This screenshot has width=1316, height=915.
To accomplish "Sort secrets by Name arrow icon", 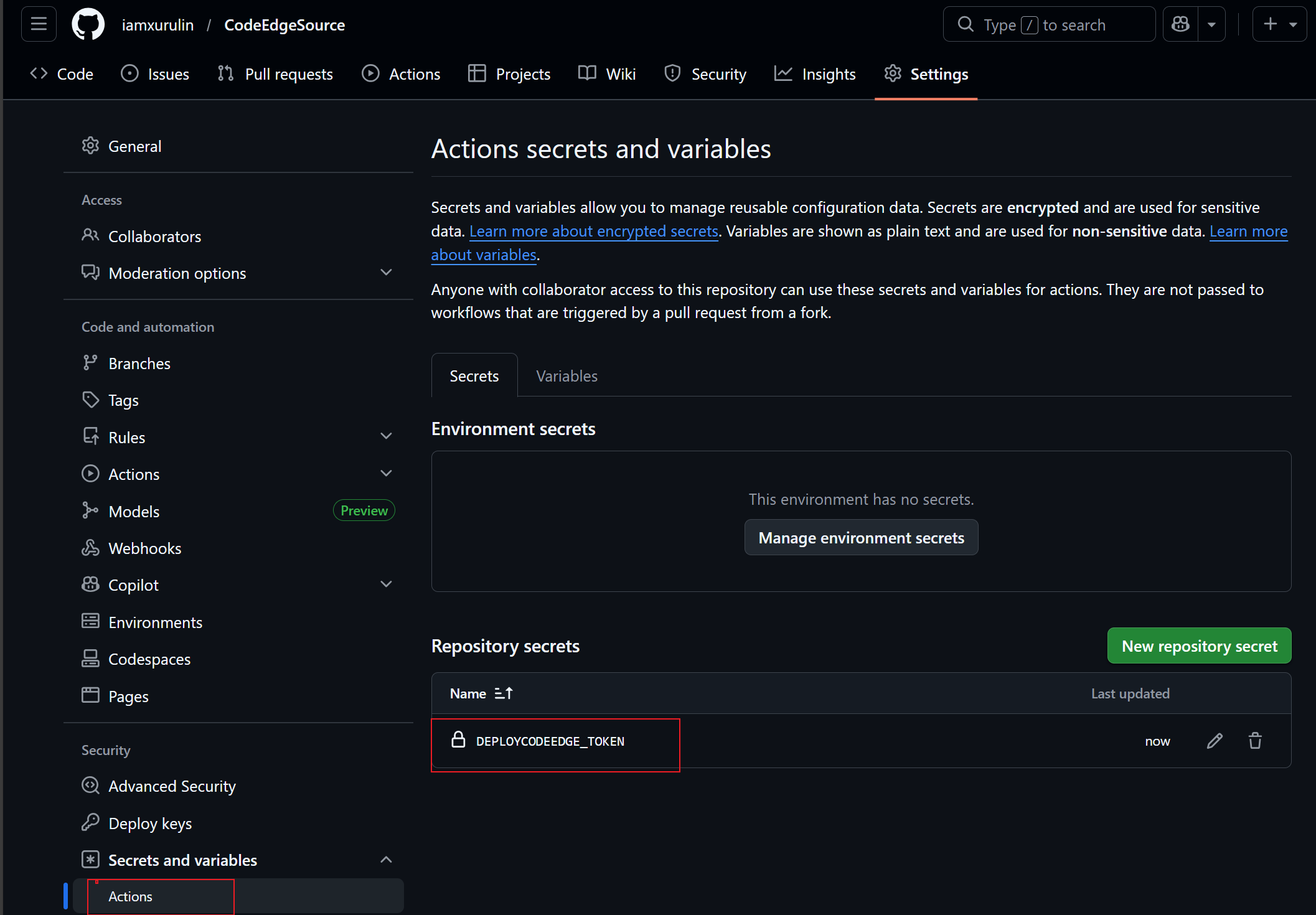I will point(504,693).
